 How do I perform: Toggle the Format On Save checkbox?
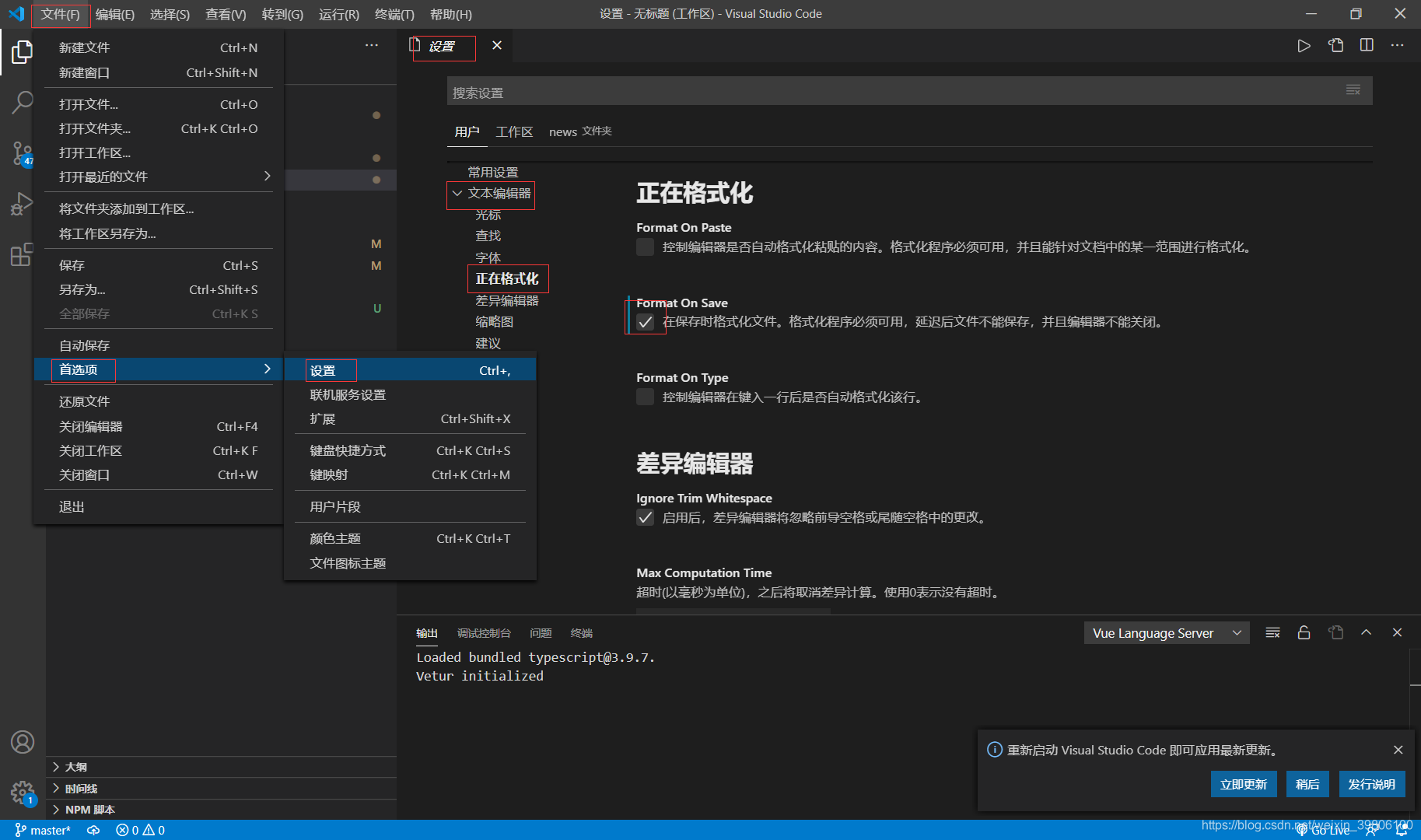click(645, 322)
